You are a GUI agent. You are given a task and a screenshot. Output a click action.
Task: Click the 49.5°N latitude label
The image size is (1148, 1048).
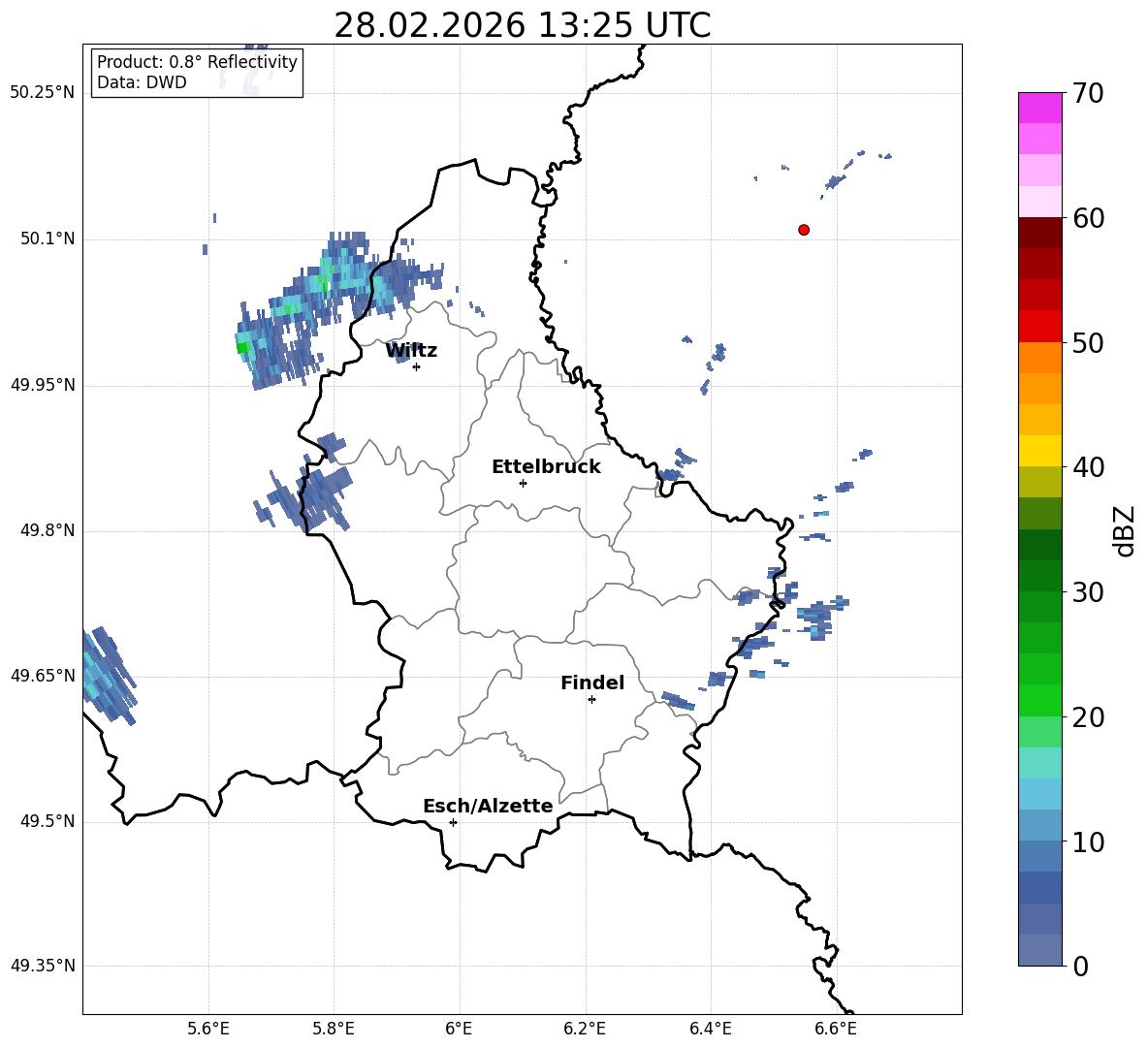click(48, 822)
